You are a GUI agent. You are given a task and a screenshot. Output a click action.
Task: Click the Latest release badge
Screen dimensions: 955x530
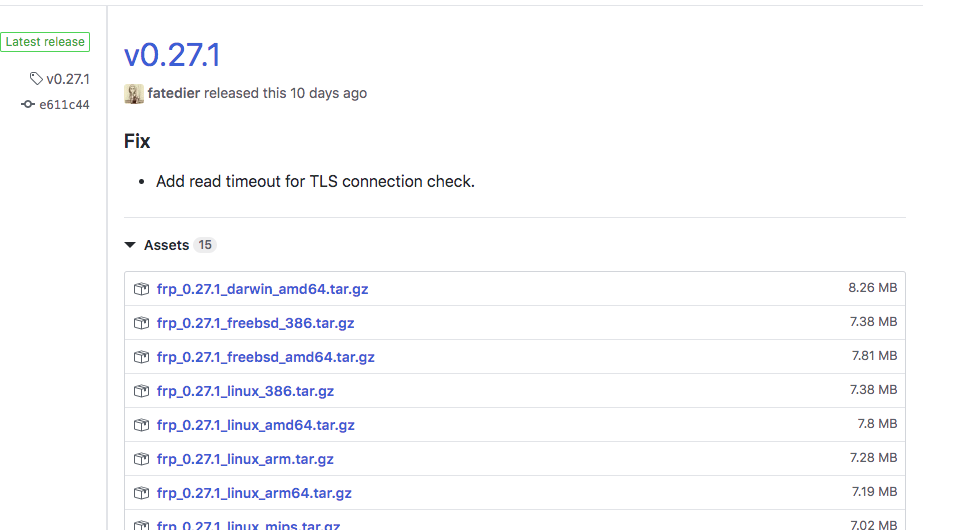45,42
